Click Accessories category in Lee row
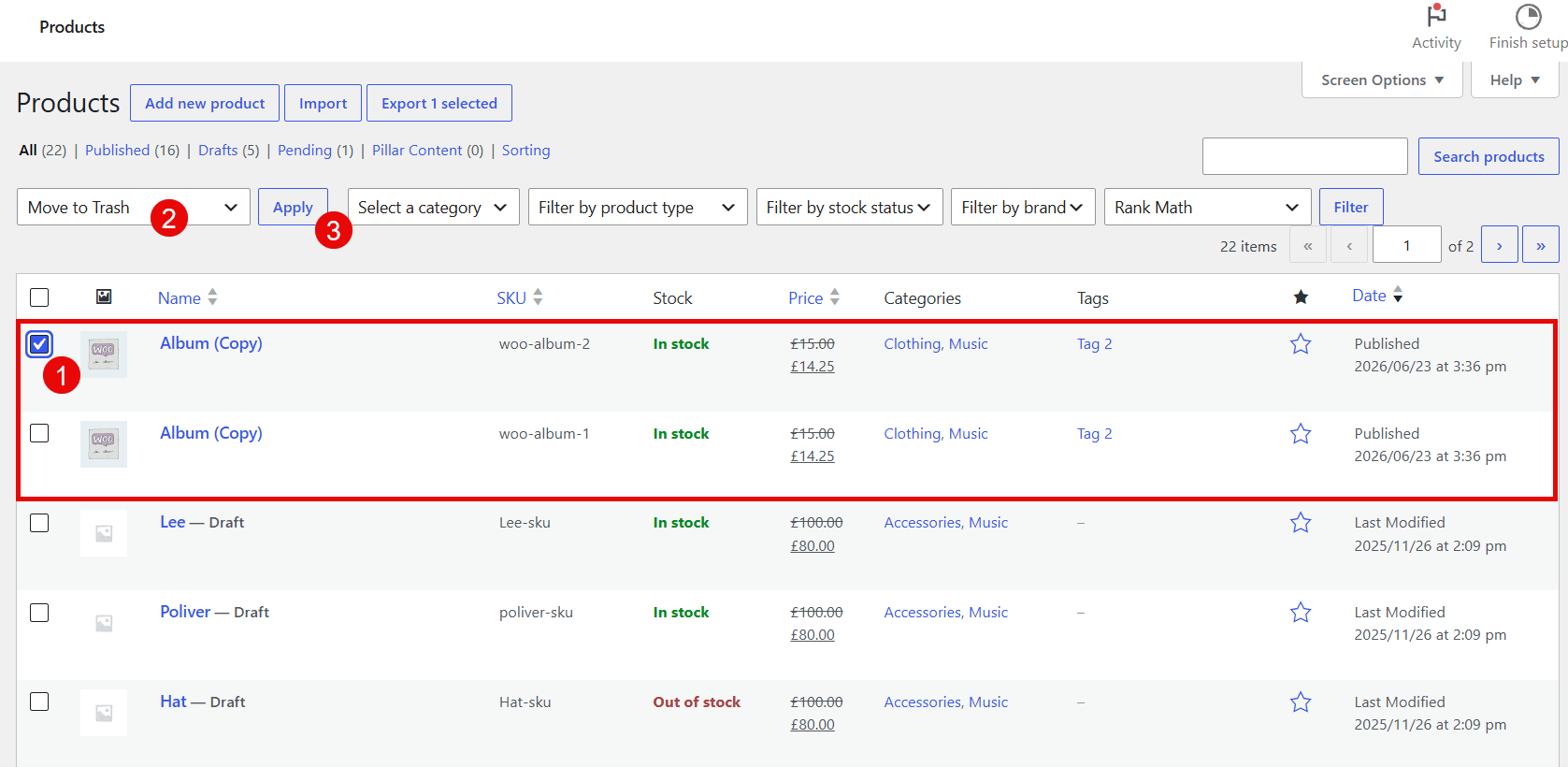This screenshot has height=767, width=1568. coord(923,523)
